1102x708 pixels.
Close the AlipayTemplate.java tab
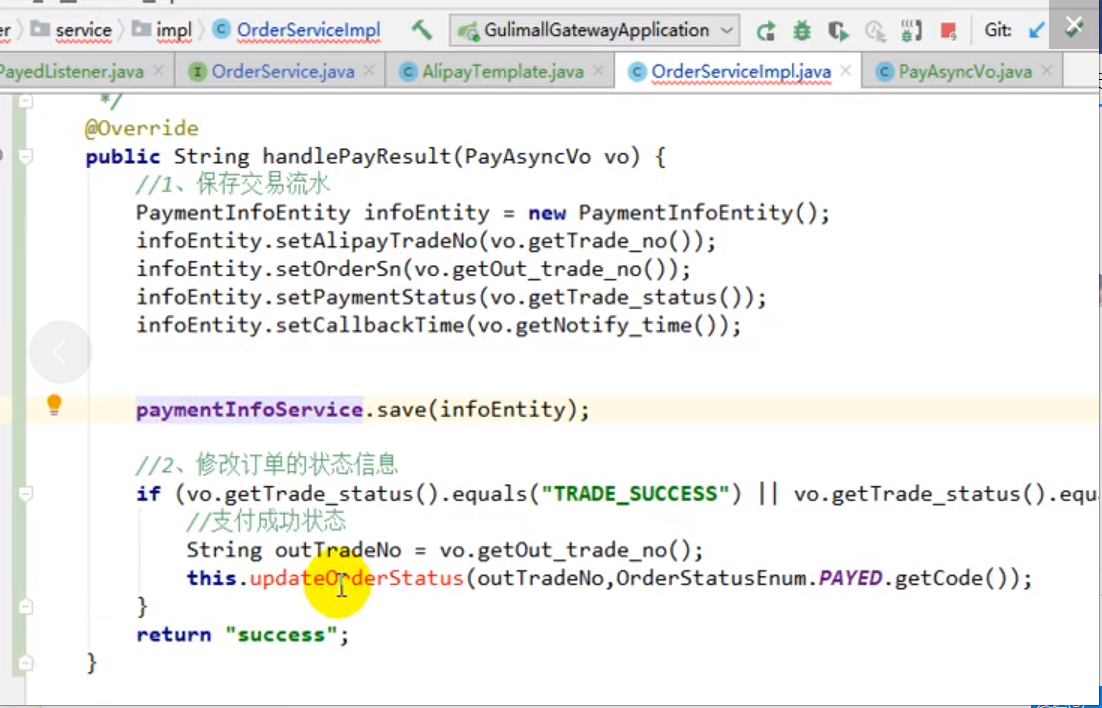[x=598, y=71]
